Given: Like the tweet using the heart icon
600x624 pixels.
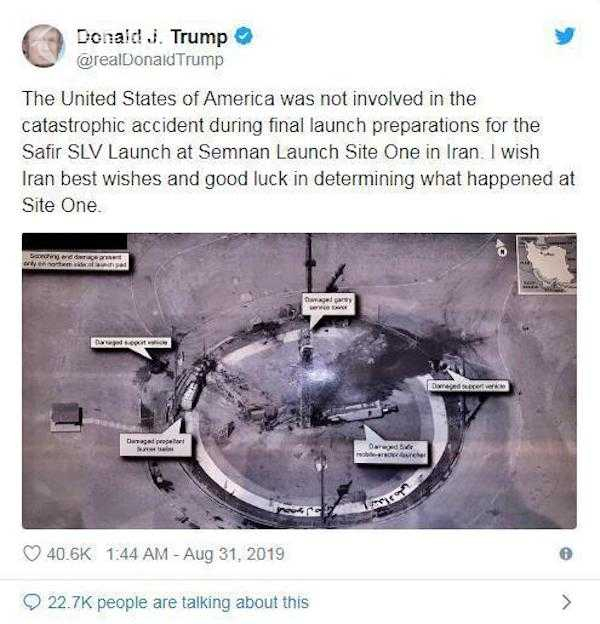Looking at the screenshot, I should [x=32, y=554].
